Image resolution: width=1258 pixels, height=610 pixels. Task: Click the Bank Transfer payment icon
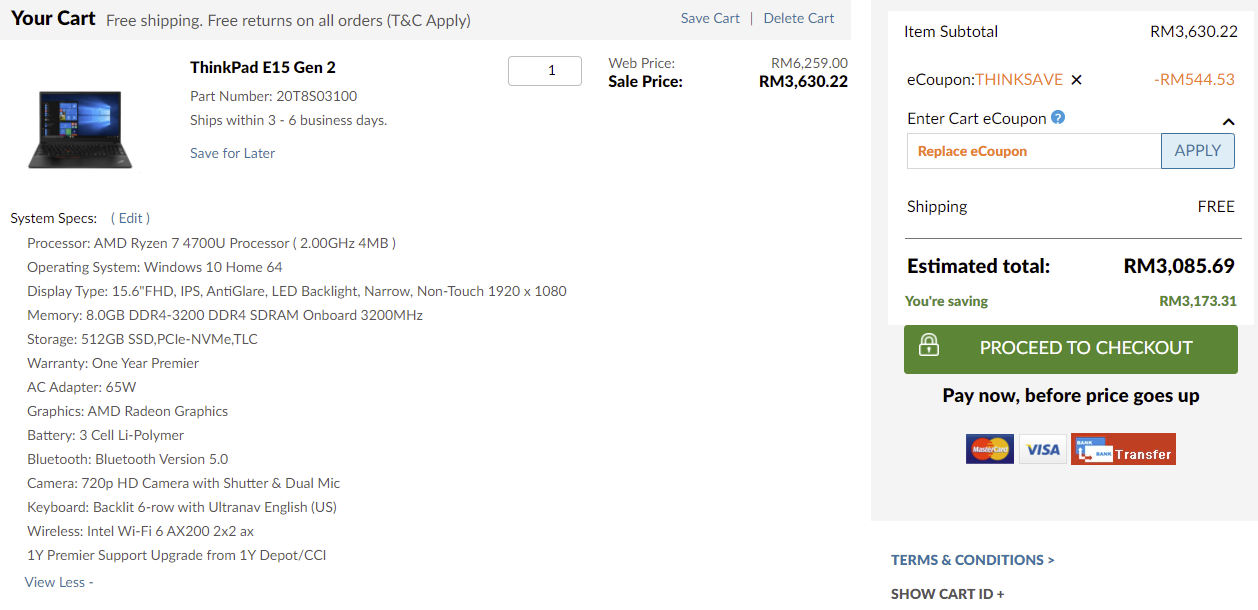(x=1123, y=449)
